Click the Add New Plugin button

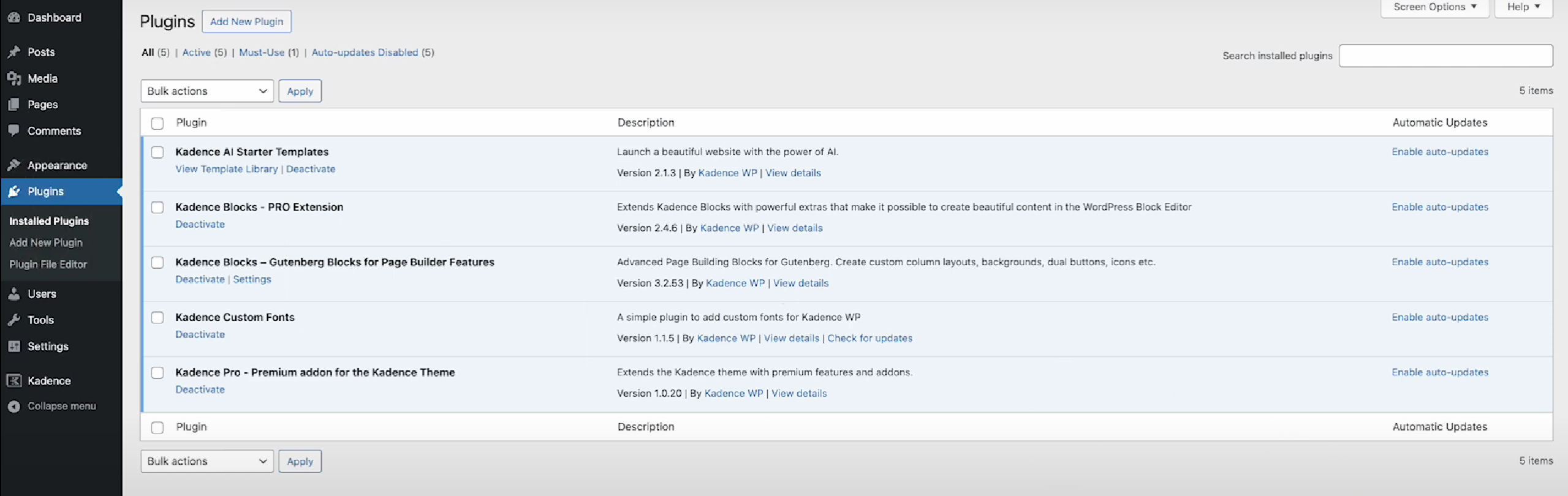coord(246,21)
